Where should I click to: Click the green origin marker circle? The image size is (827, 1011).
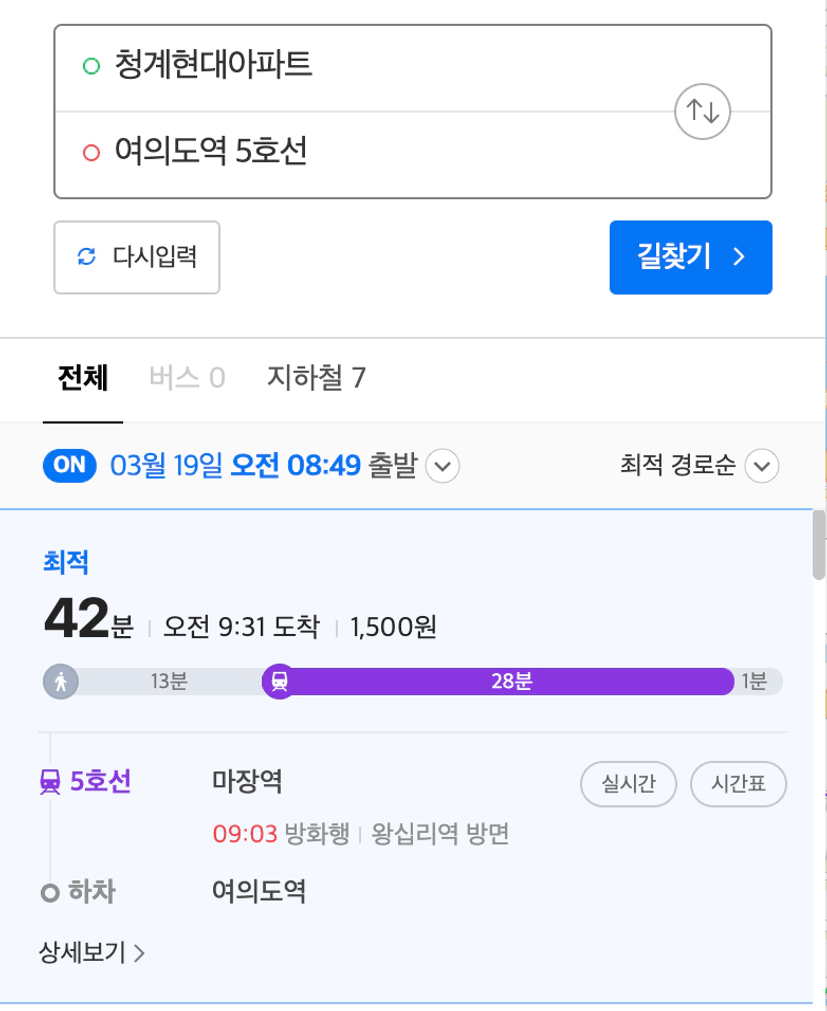[x=92, y=66]
